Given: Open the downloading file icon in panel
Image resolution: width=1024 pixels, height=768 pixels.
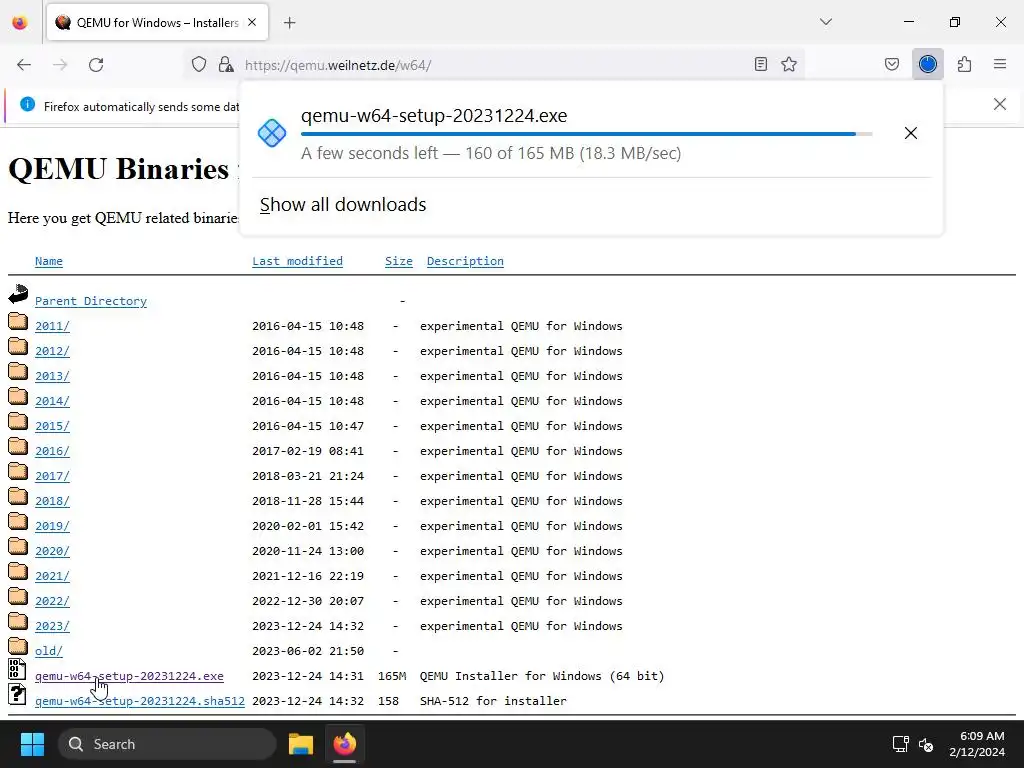Looking at the screenshot, I should 272,133.
